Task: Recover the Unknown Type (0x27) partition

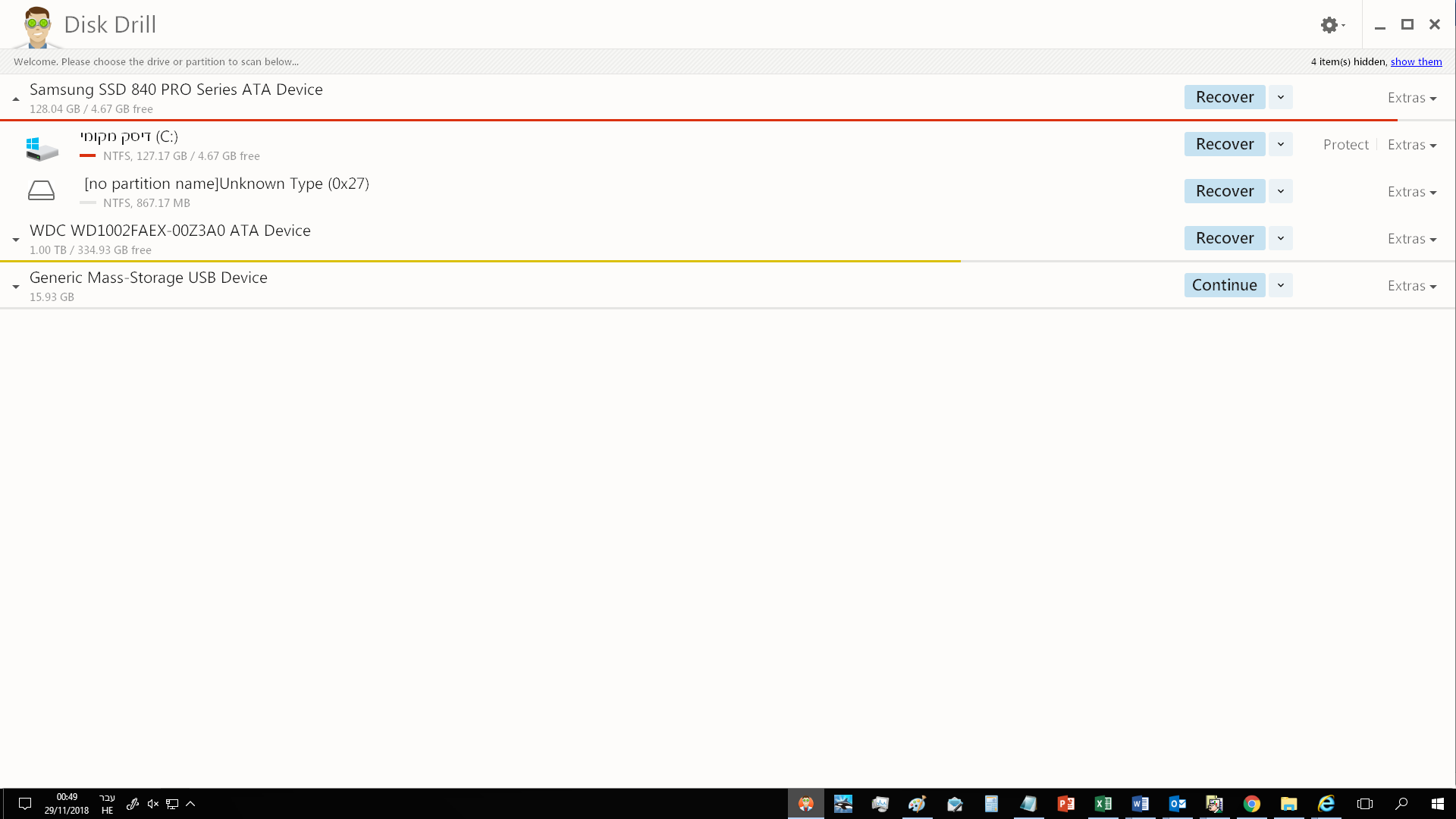Action: 1225,191
